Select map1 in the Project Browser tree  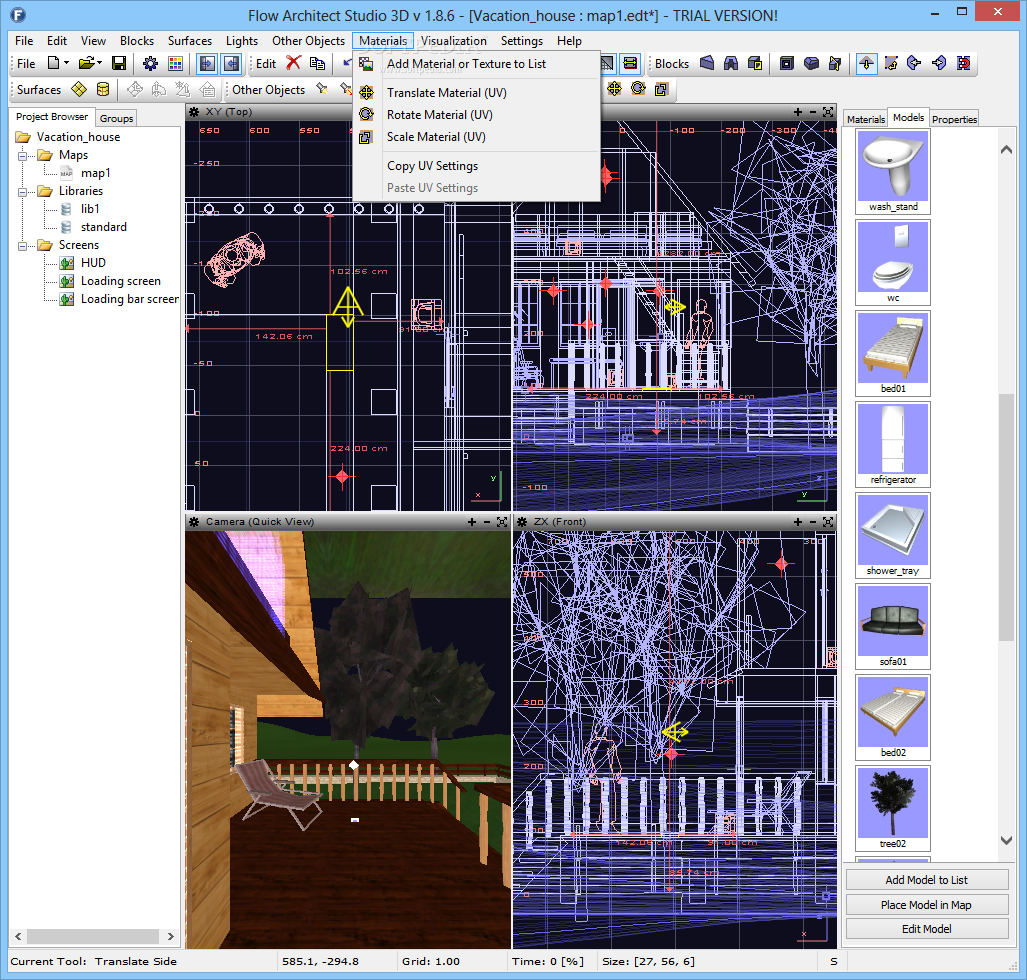pyautogui.click(x=95, y=173)
